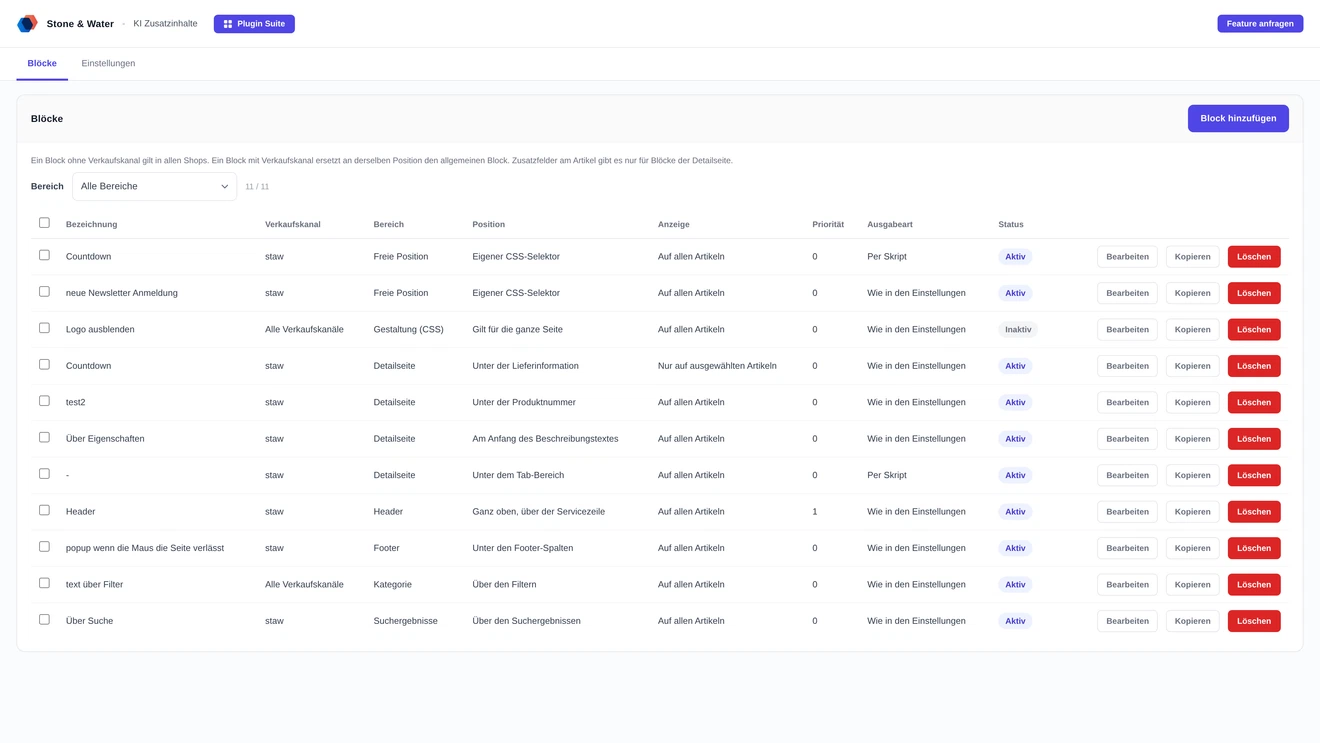This screenshot has height=743, width=1320.
Task: Click the Status column header
Action: pyautogui.click(x=1011, y=224)
